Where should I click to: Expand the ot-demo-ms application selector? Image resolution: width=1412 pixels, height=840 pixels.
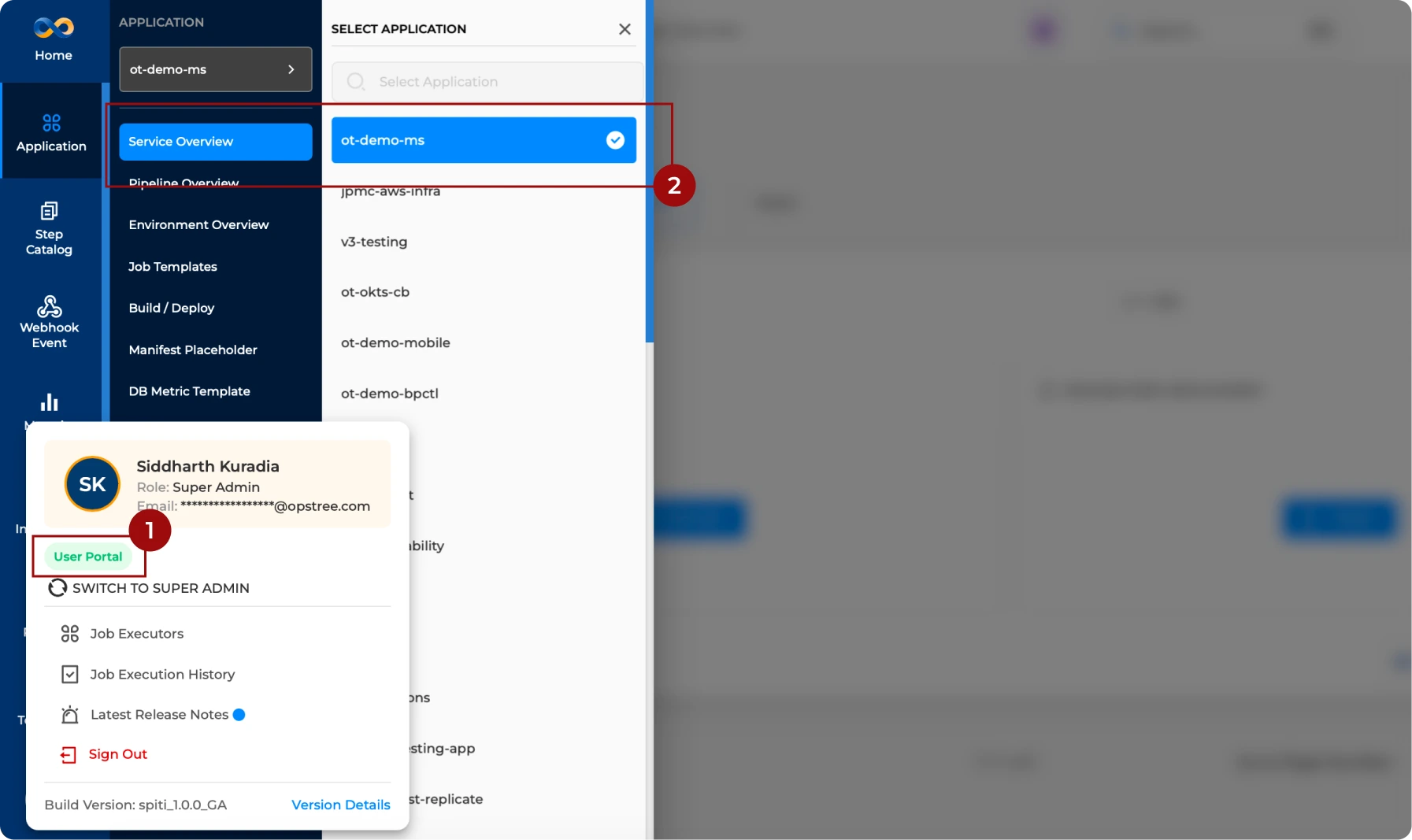point(216,69)
